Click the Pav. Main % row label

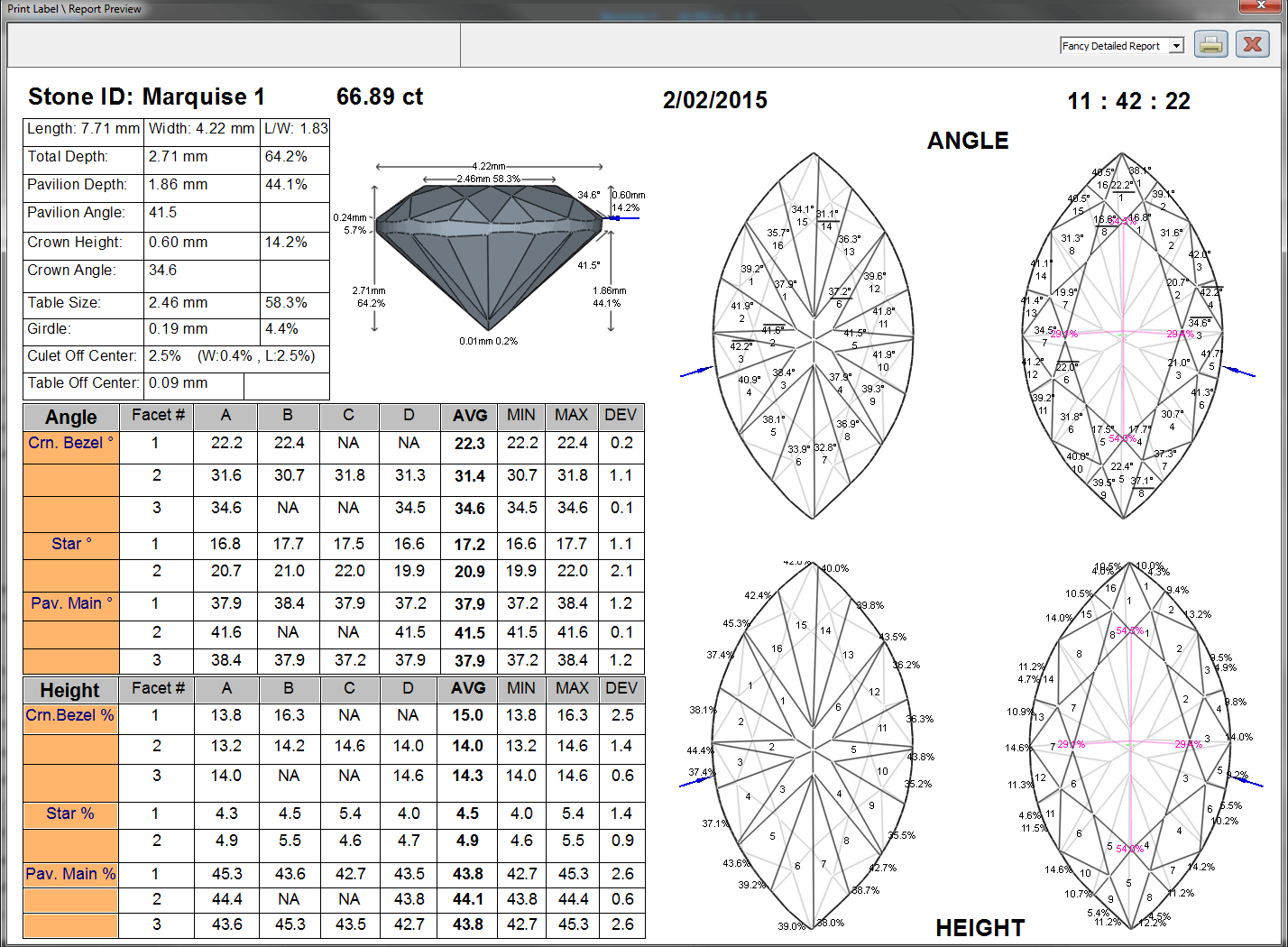[x=70, y=874]
